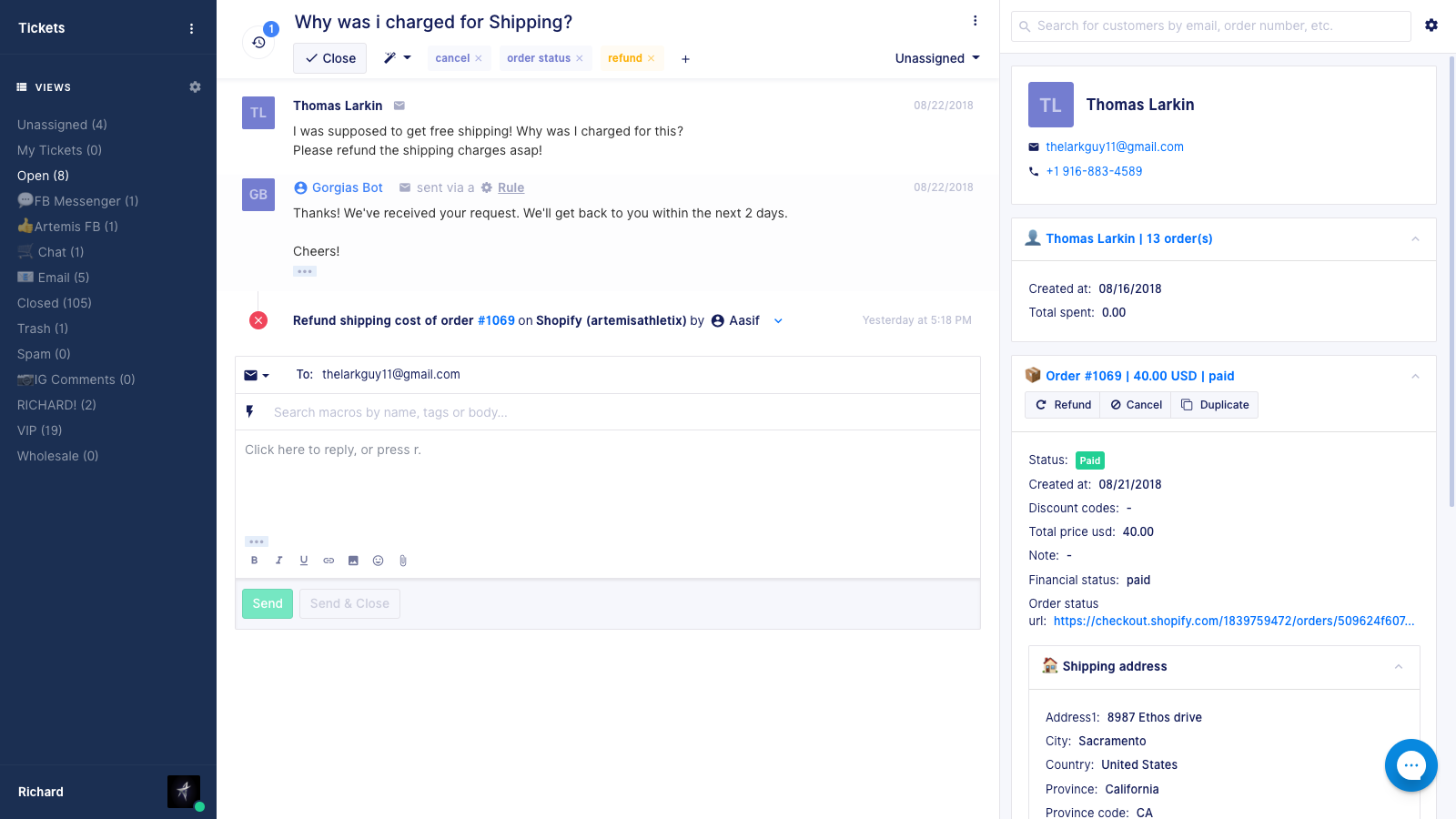This screenshot has width=1456, height=819.
Task: Click the Send & Close button
Action: pos(349,603)
